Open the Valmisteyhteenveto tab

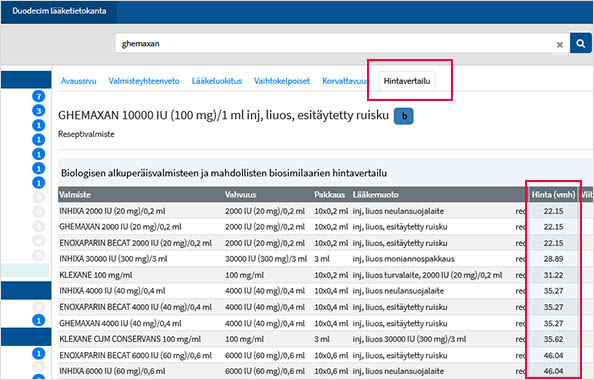[144, 81]
